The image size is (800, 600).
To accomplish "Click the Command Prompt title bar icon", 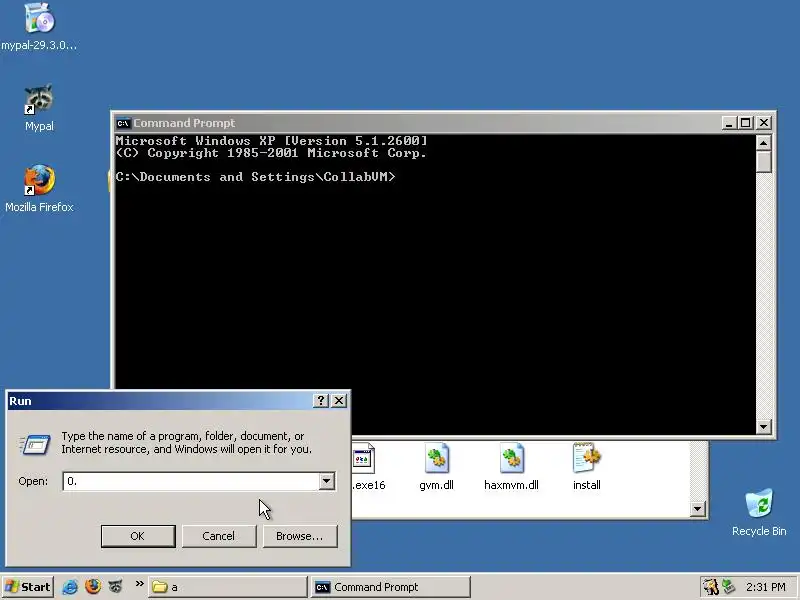I will [123, 123].
